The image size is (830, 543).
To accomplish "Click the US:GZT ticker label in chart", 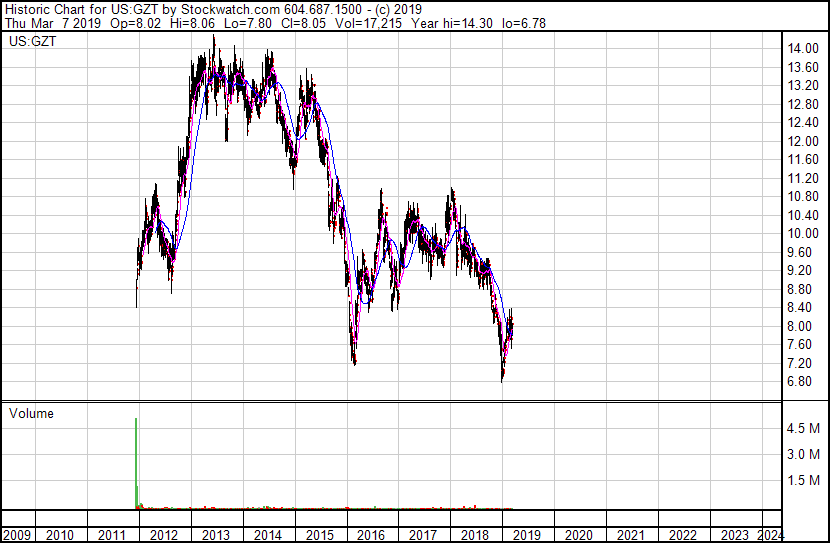I will click(x=32, y=41).
